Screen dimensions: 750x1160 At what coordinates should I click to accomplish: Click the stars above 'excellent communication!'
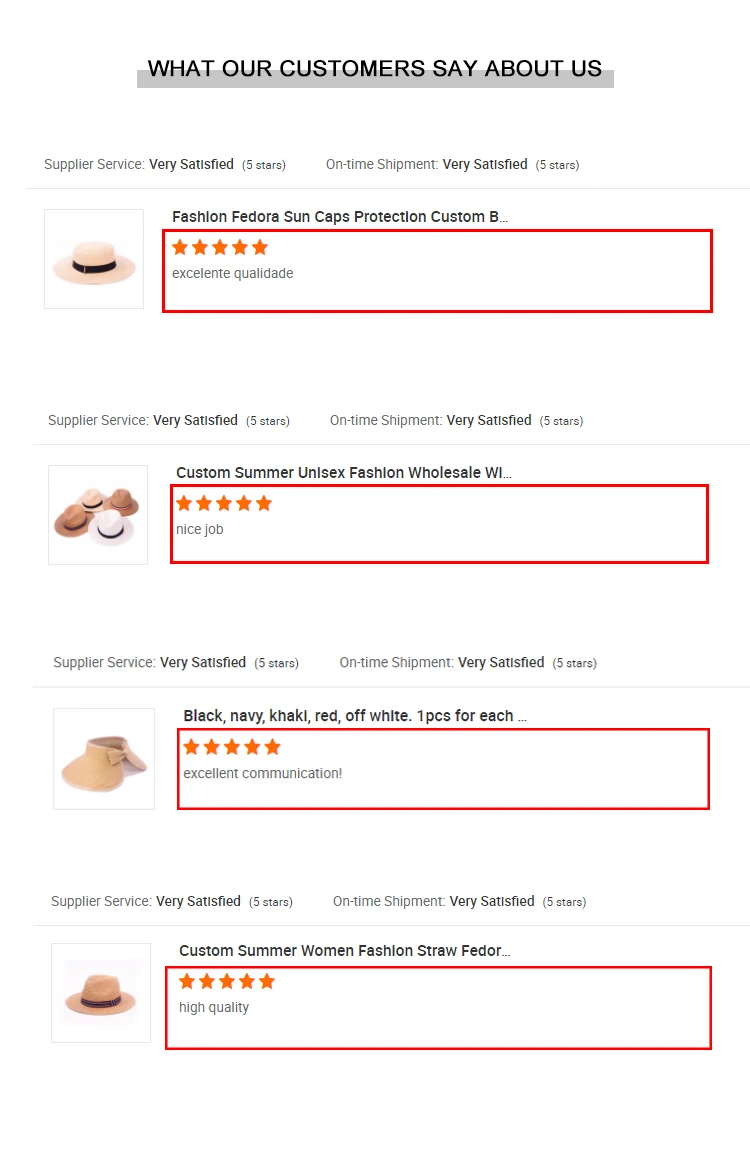pos(231,747)
